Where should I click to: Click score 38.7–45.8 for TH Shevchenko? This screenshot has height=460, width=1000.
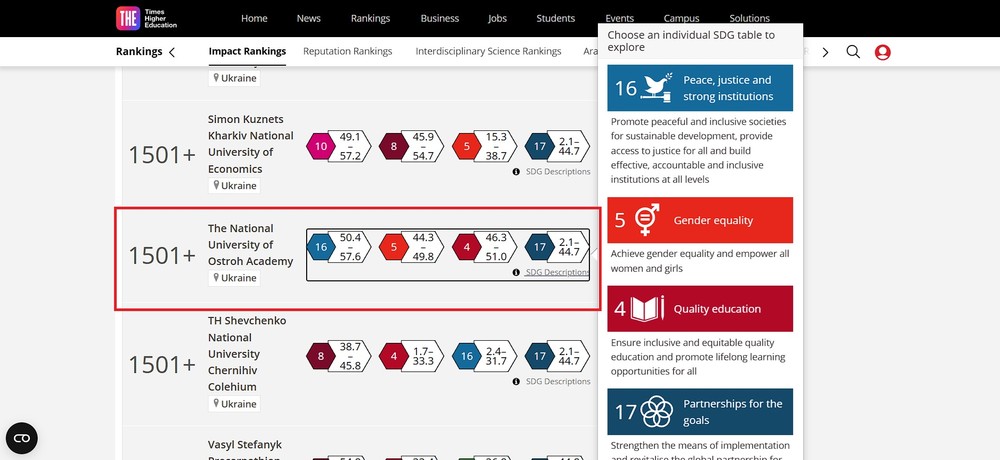350,356
